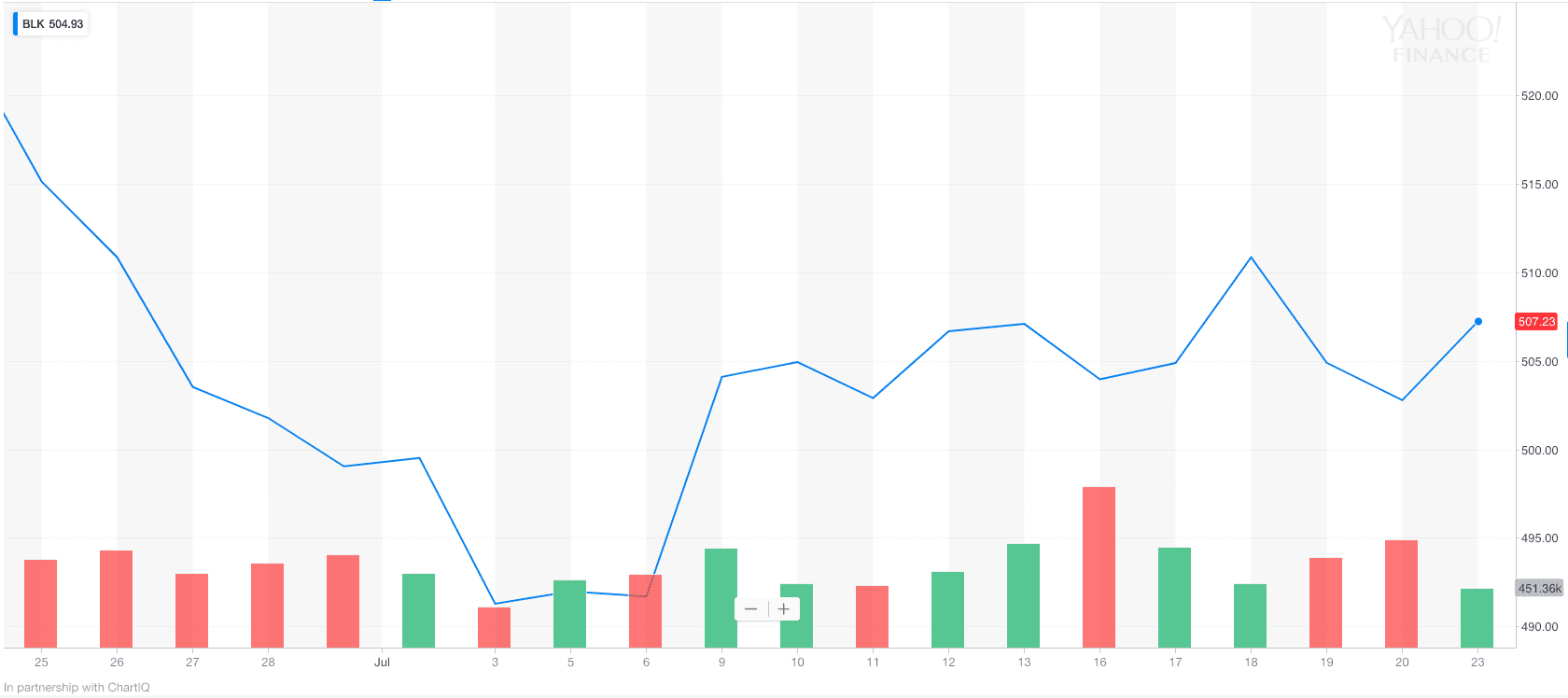Select the red volume bar for 25

tap(41, 604)
